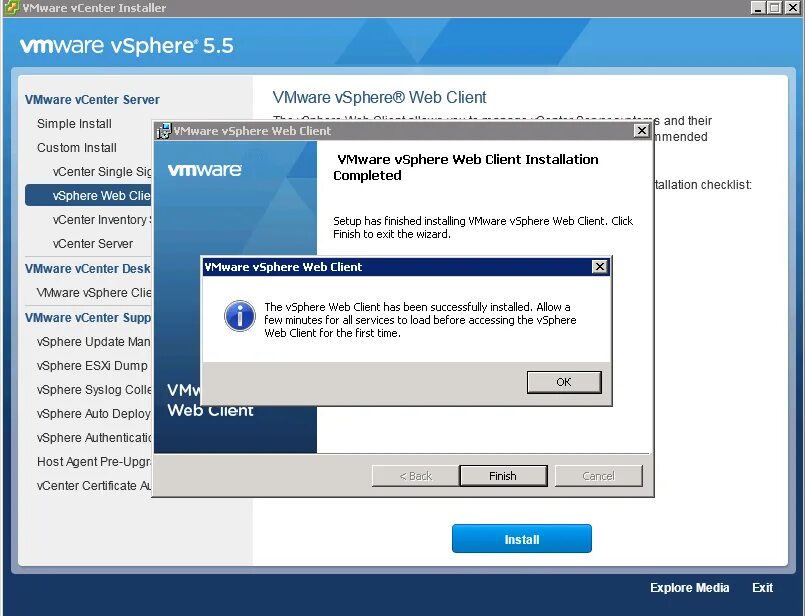The image size is (805, 616).
Task: Click the vCenter Installer title bar icon
Action: tap(12, 7)
